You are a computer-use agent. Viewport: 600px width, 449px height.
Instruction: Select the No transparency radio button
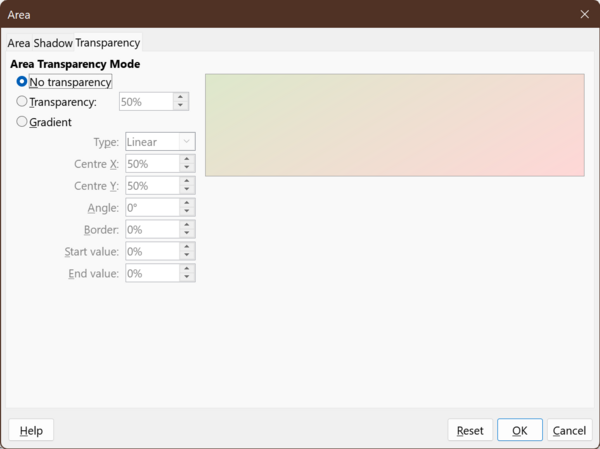(x=22, y=82)
